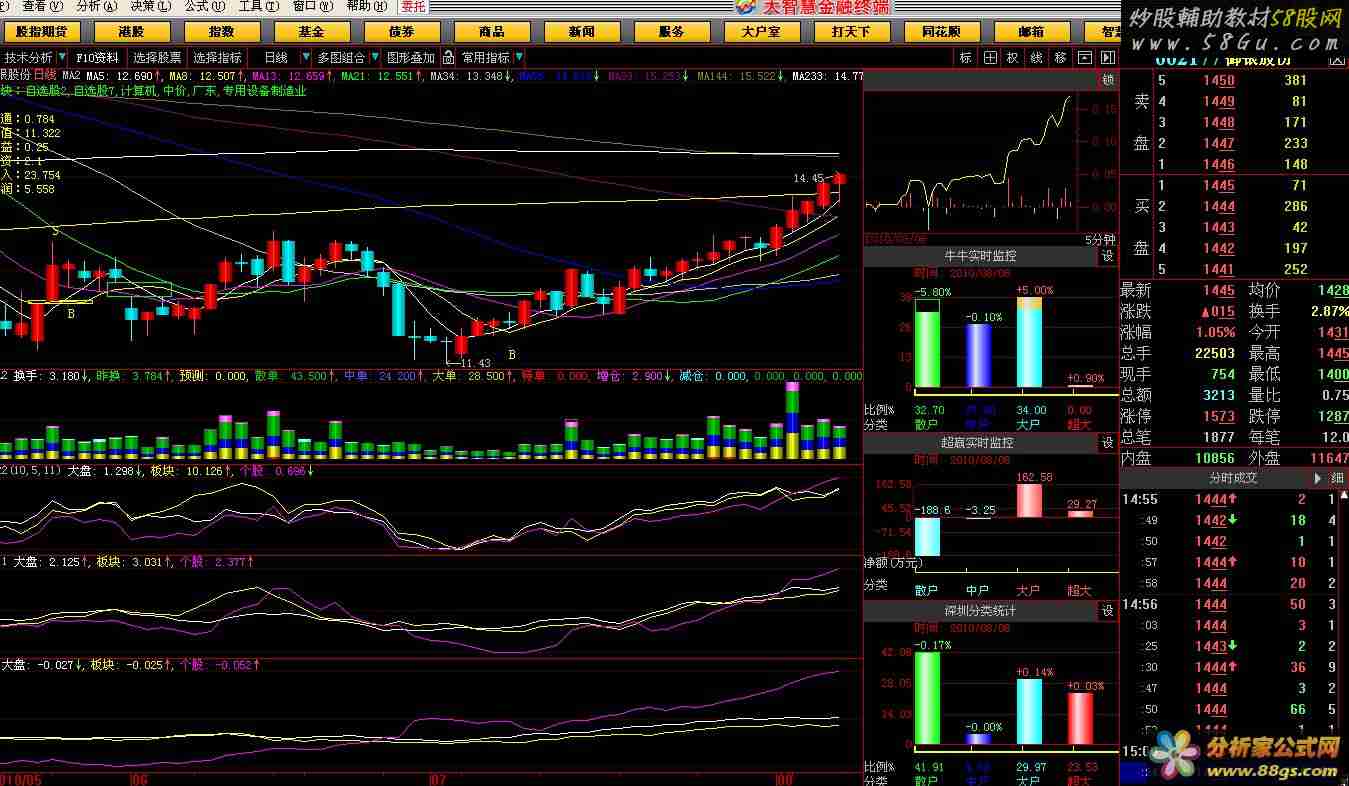The width and height of the screenshot is (1349, 786).
Task: Click the cyan 大户 bar in 牛牛实时监控
Action: (x=1029, y=342)
